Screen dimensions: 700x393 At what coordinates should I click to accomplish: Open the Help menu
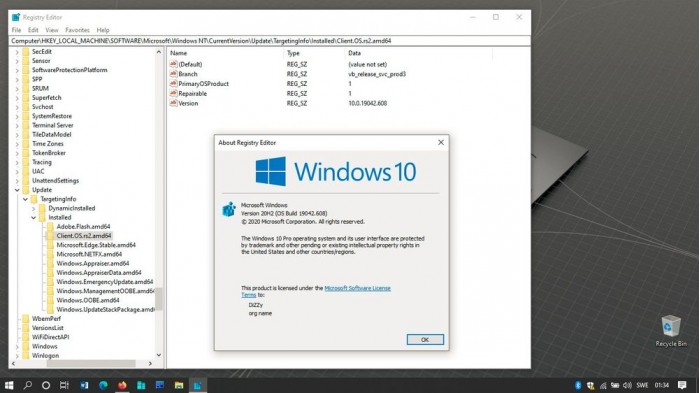tap(103, 30)
